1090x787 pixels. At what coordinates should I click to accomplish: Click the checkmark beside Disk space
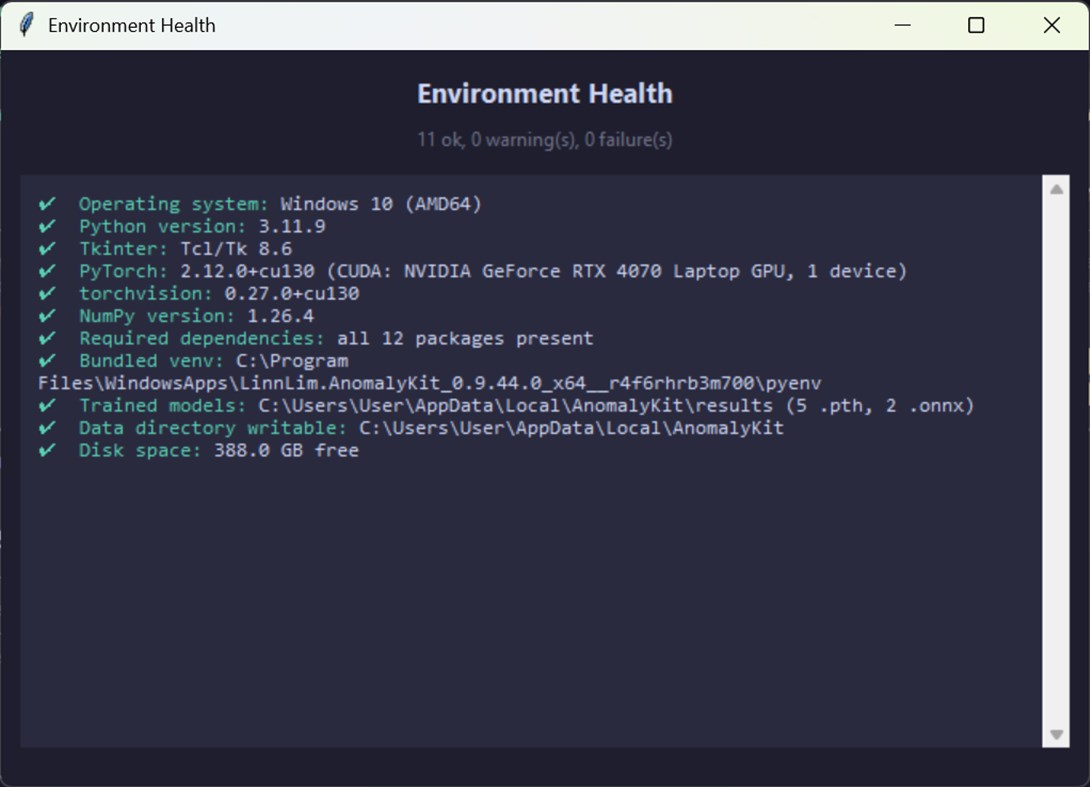[x=47, y=450]
